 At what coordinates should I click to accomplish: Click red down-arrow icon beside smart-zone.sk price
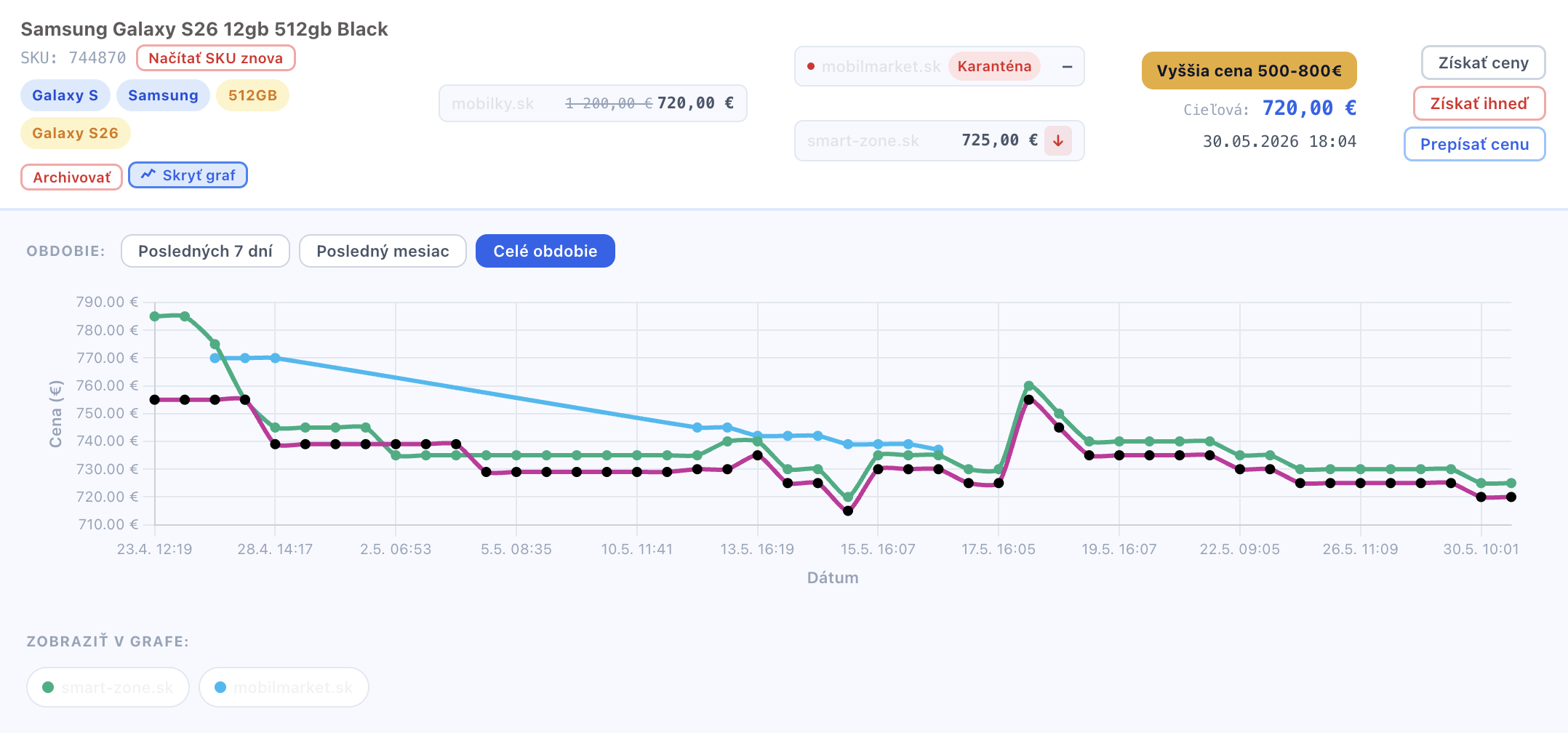[1058, 140]
